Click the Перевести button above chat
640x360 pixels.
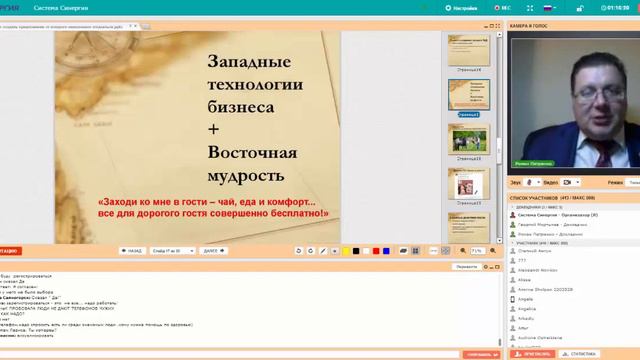click(466, 267)
